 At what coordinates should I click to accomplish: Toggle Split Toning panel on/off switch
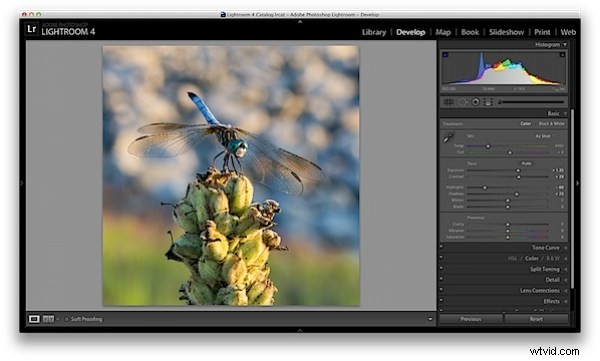(441, 268)
